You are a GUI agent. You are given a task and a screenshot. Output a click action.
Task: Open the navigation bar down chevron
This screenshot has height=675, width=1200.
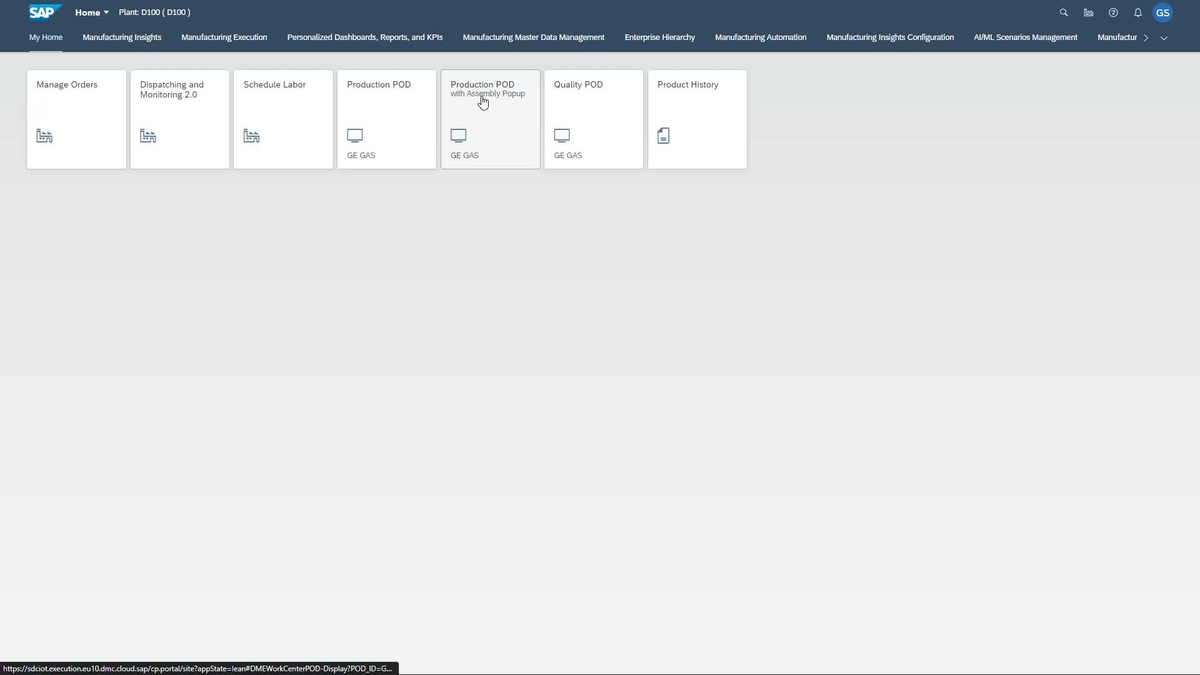[x=1163, y=37]
